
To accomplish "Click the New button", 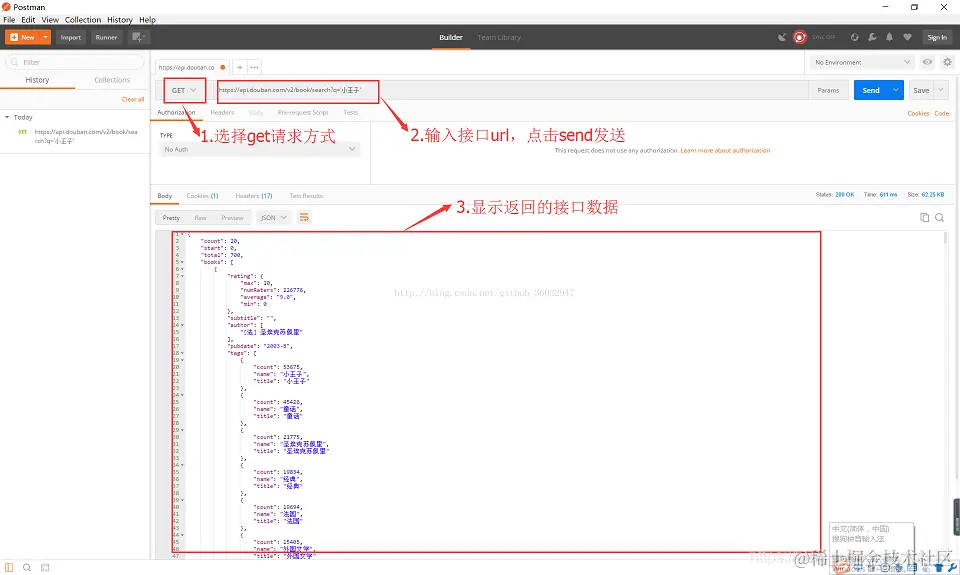I will coord(23,37).
